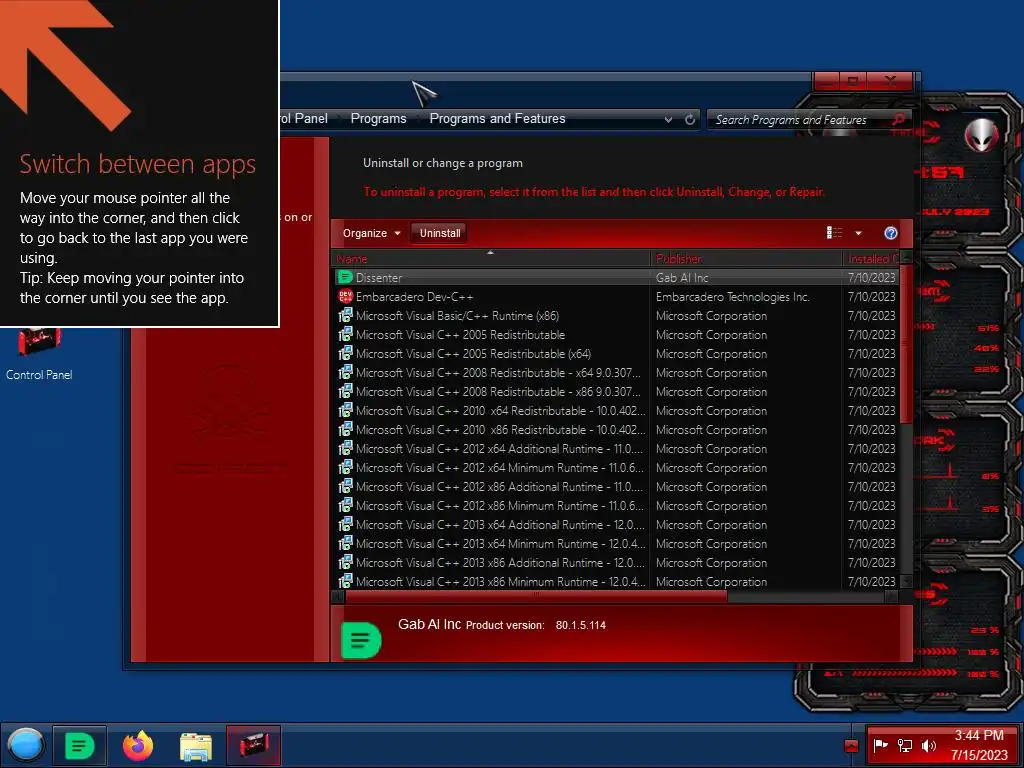Screen dimensions: 1024x768
Task: Click the Embarcadero Dev-C++ icon
Action: coord(345,296)
